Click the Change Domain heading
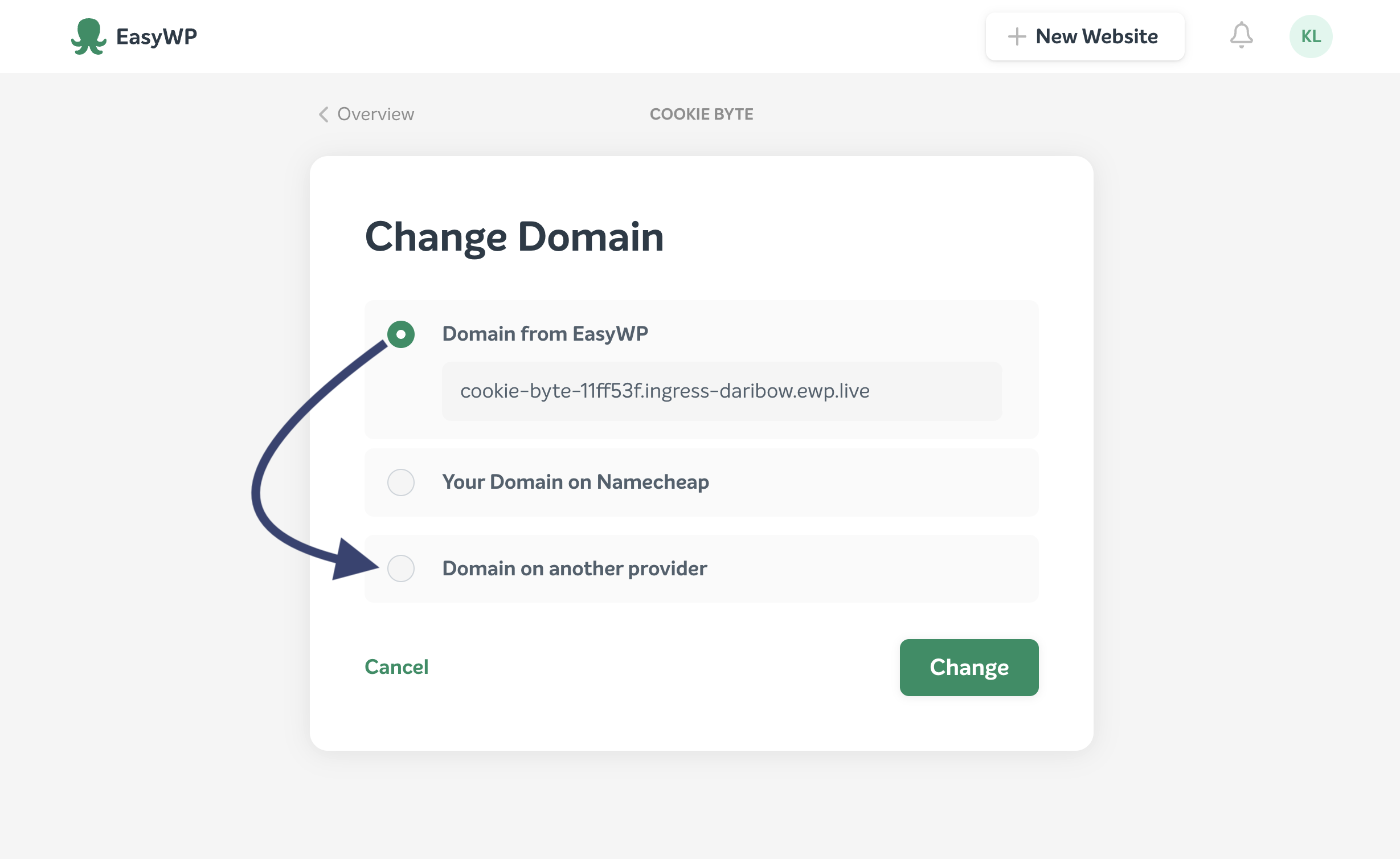Screen dimensions: 1400x859 (514, 236)
